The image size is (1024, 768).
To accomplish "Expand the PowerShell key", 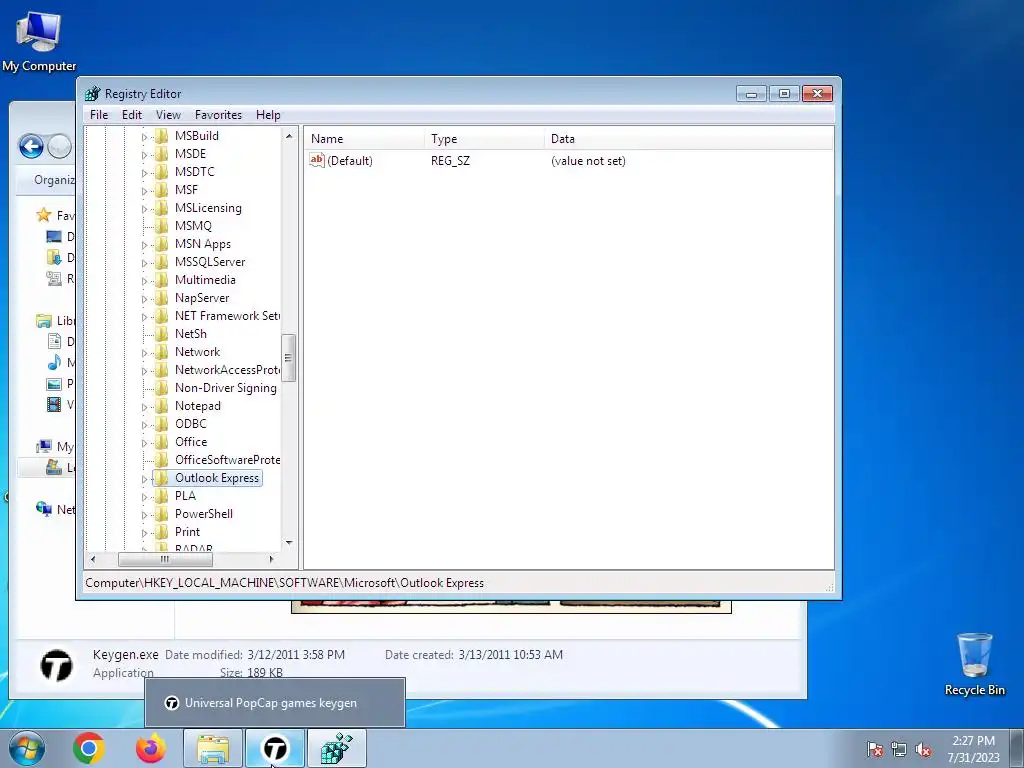I will [x=144, y=515].
